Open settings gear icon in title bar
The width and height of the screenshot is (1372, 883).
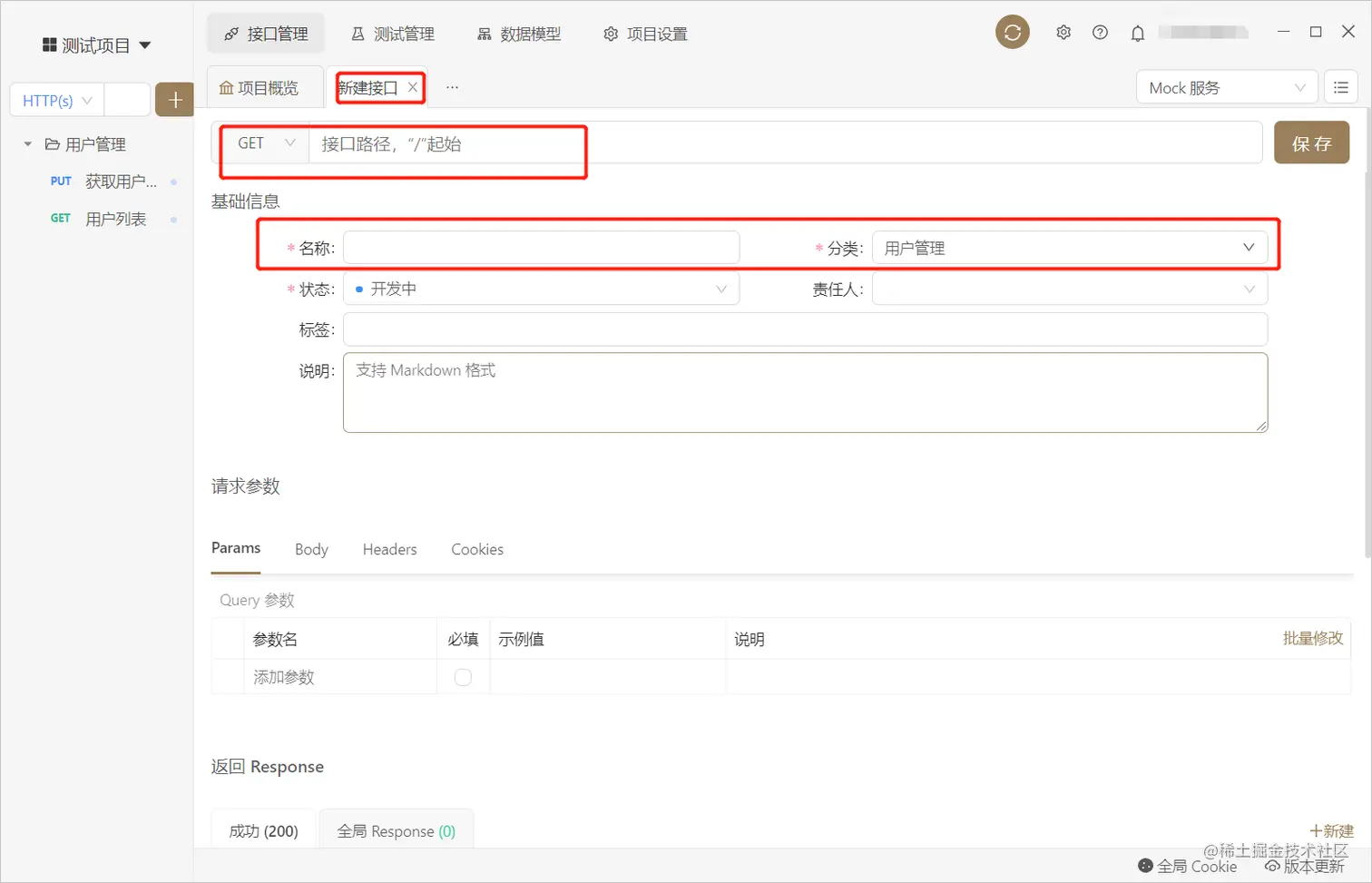pyautogui.click(x=1063, y=33)
